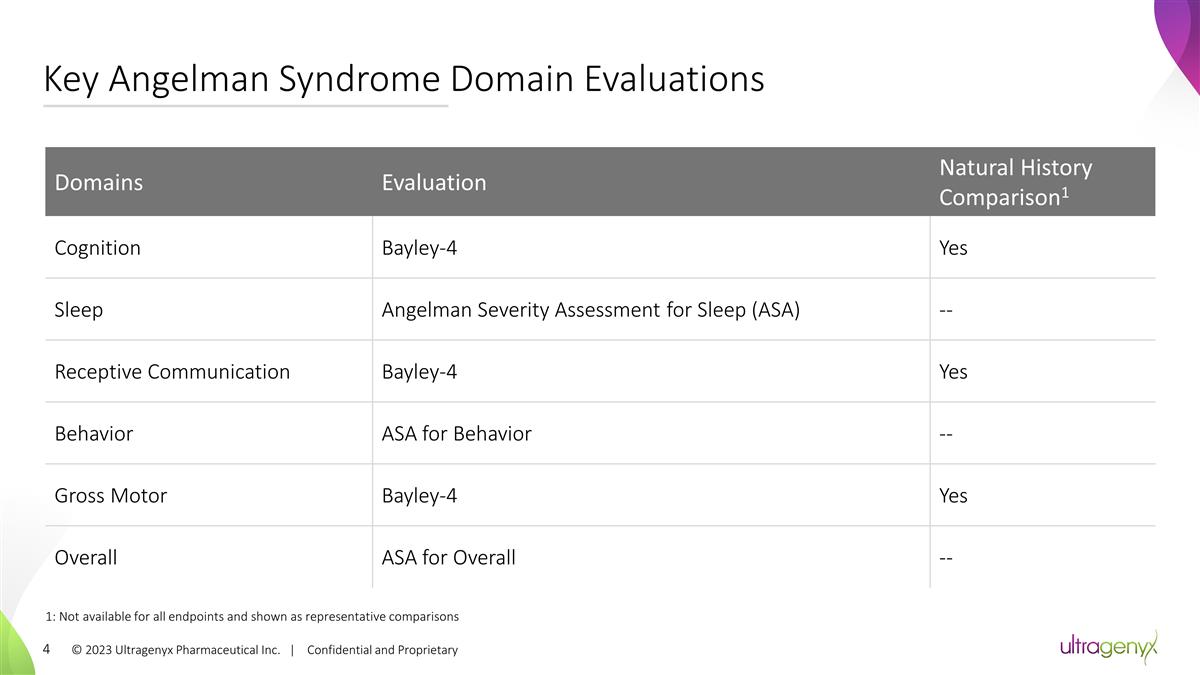This screenshot has width=1200, height=675.
Task: Click the Evaluation column header
Action: [x=434, y=182]
